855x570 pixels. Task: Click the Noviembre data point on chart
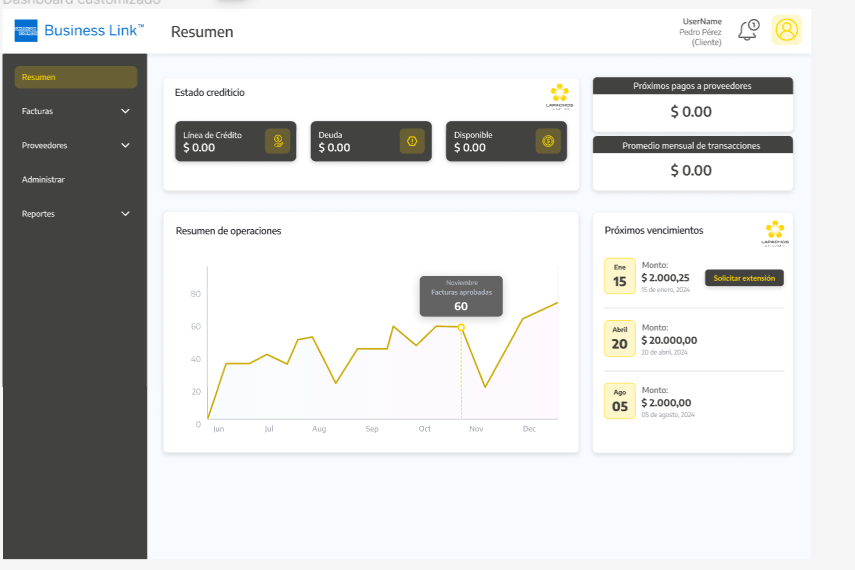[461, 327]
